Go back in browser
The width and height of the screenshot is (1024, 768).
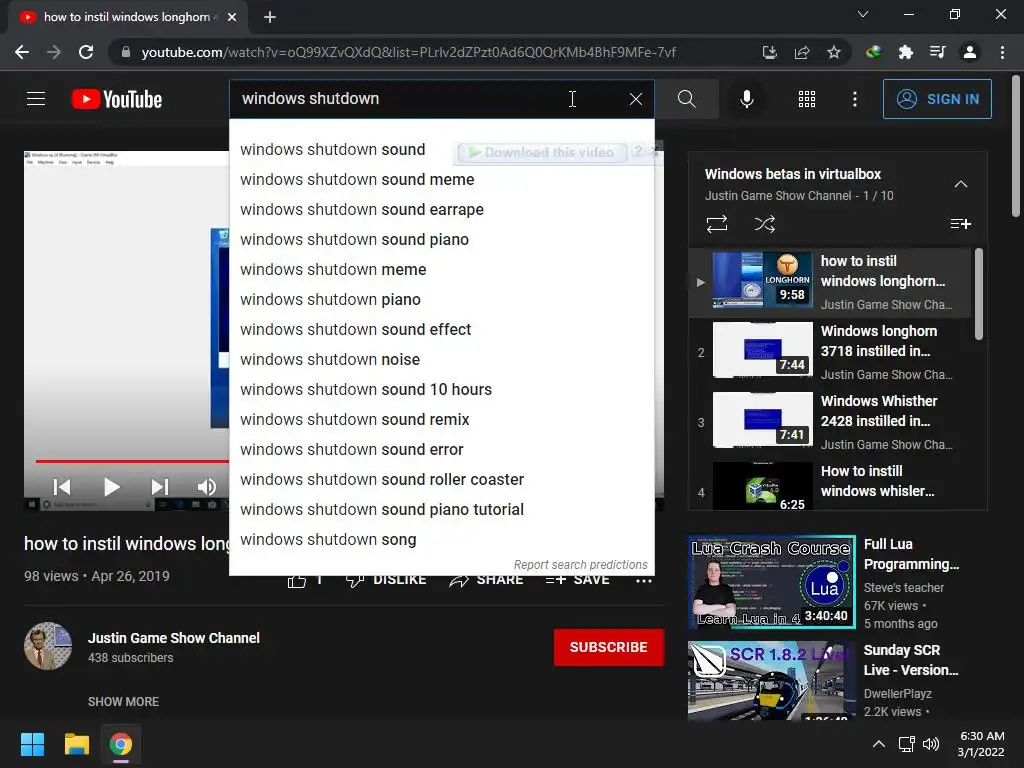(x=22, y=52)
